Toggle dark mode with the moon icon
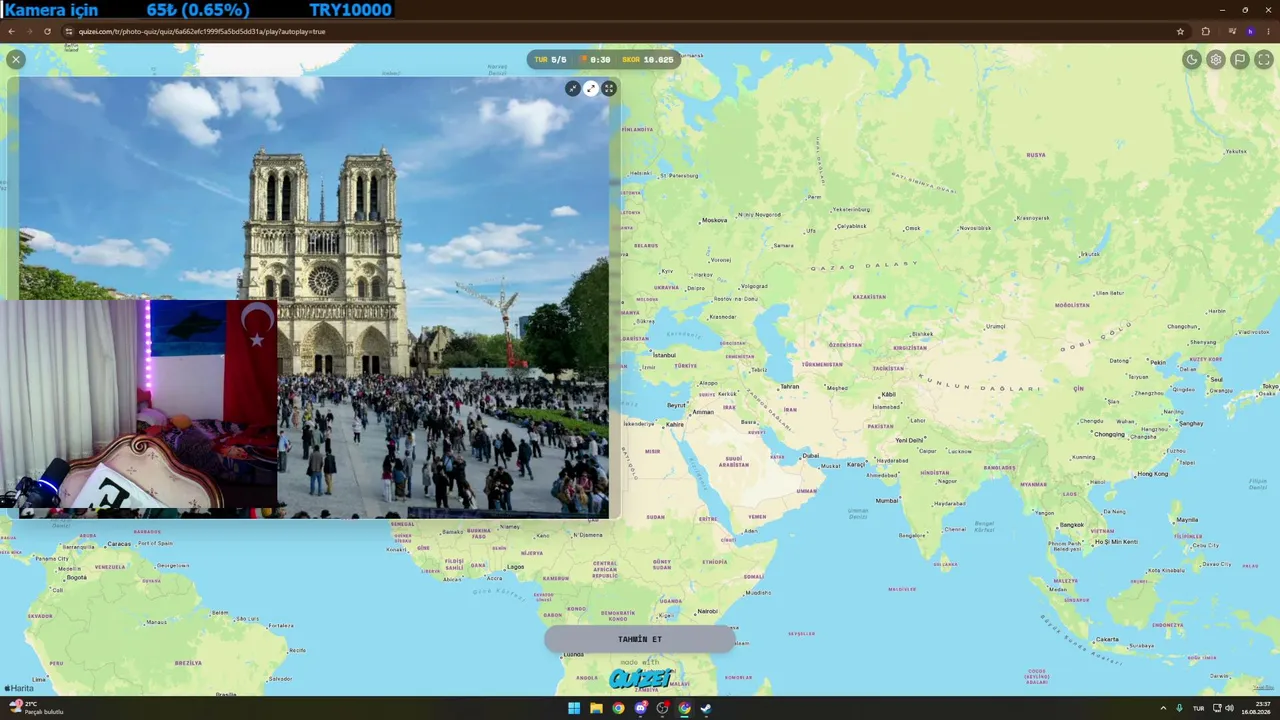 pos(1191,59)
